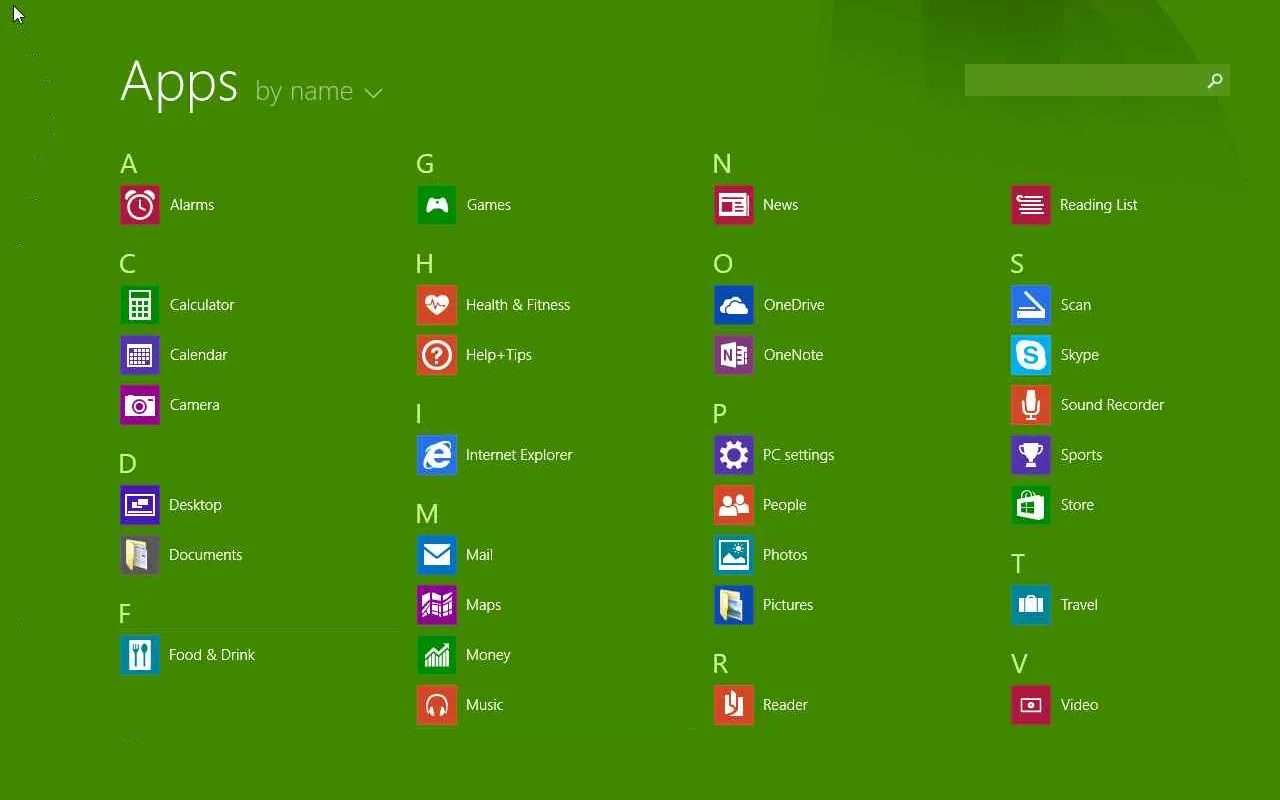The image size is (1280, 800).
Task: Click the 'Money' text label
Action: (488, 655)
